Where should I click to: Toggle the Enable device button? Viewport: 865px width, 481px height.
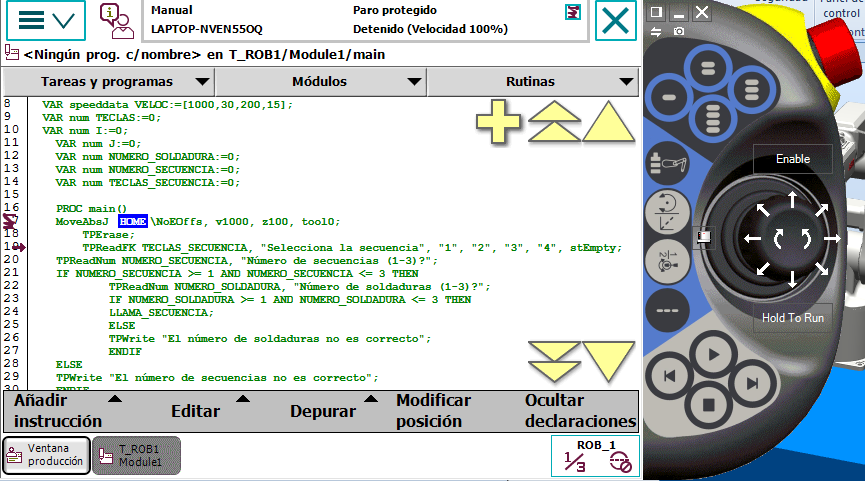(x=793, y=159)
